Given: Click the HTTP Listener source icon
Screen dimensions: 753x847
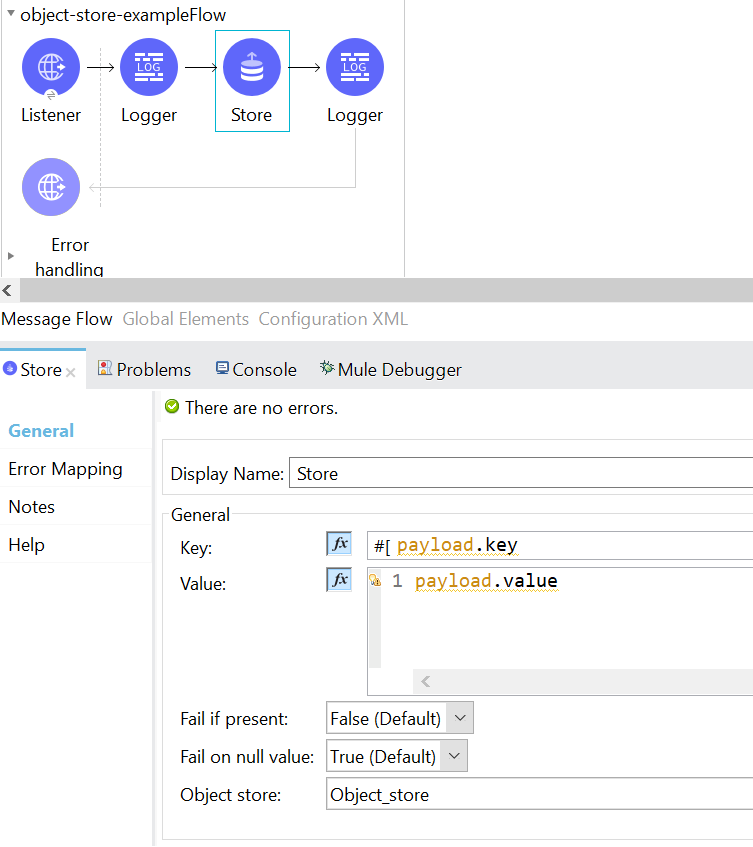Looking at the screenshot, I should click(x=51, y=68).
